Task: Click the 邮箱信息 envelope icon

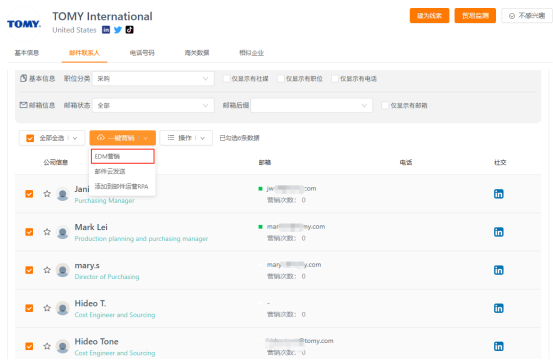Action: tap(23, 105)
